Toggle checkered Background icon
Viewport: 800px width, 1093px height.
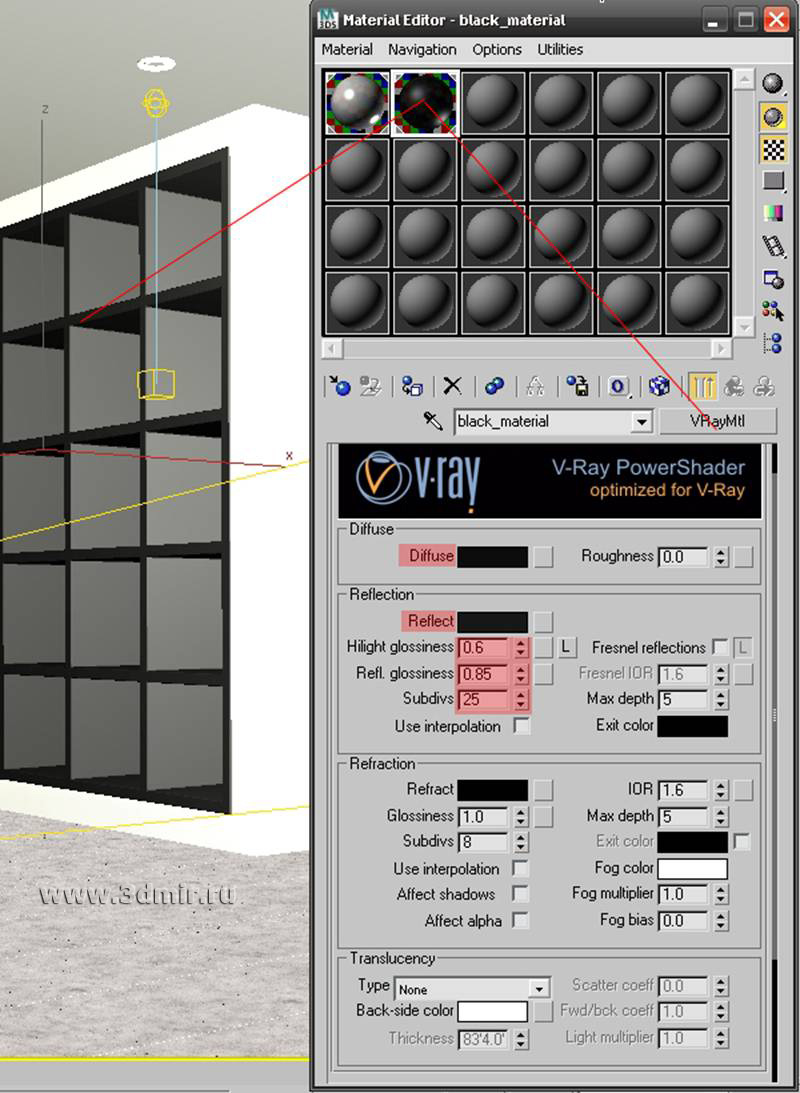pos(773,149)
